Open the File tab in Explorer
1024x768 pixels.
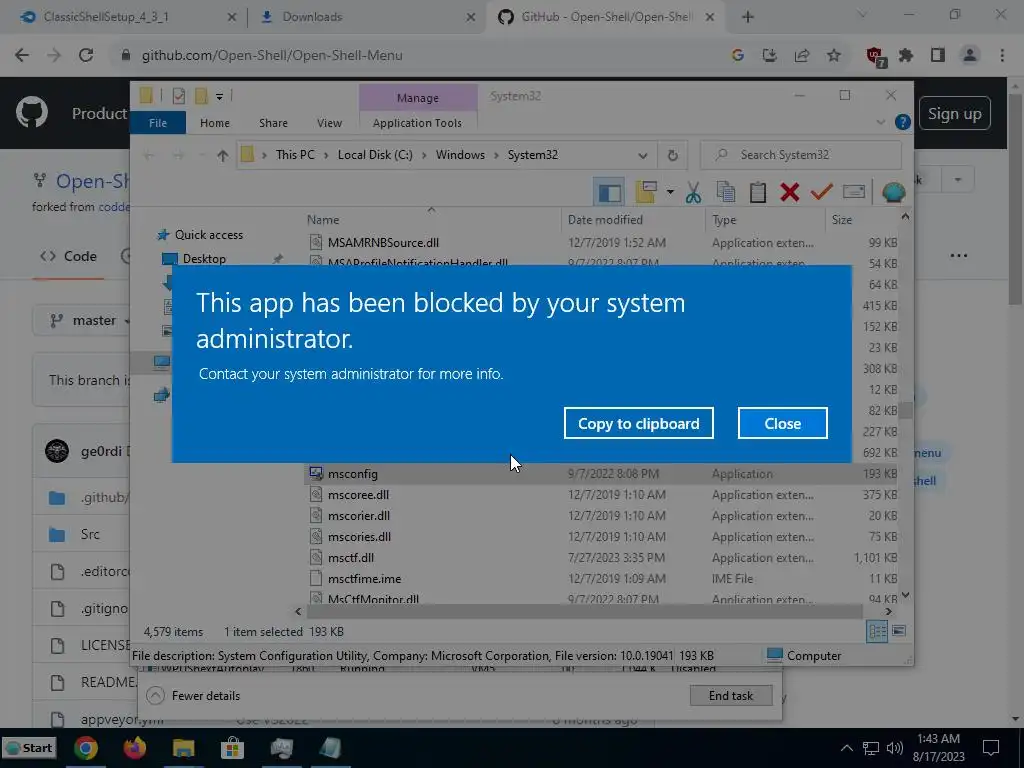pos(158,123)
